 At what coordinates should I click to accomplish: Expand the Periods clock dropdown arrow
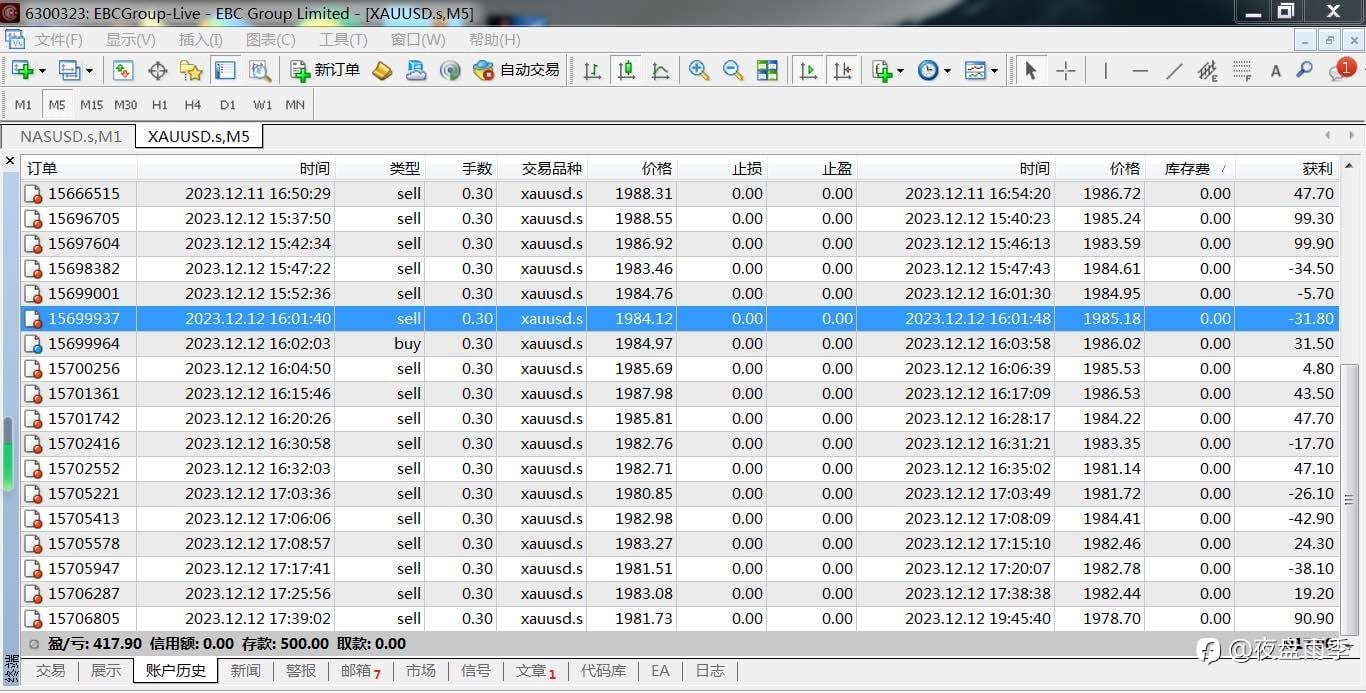click(947, 71)
